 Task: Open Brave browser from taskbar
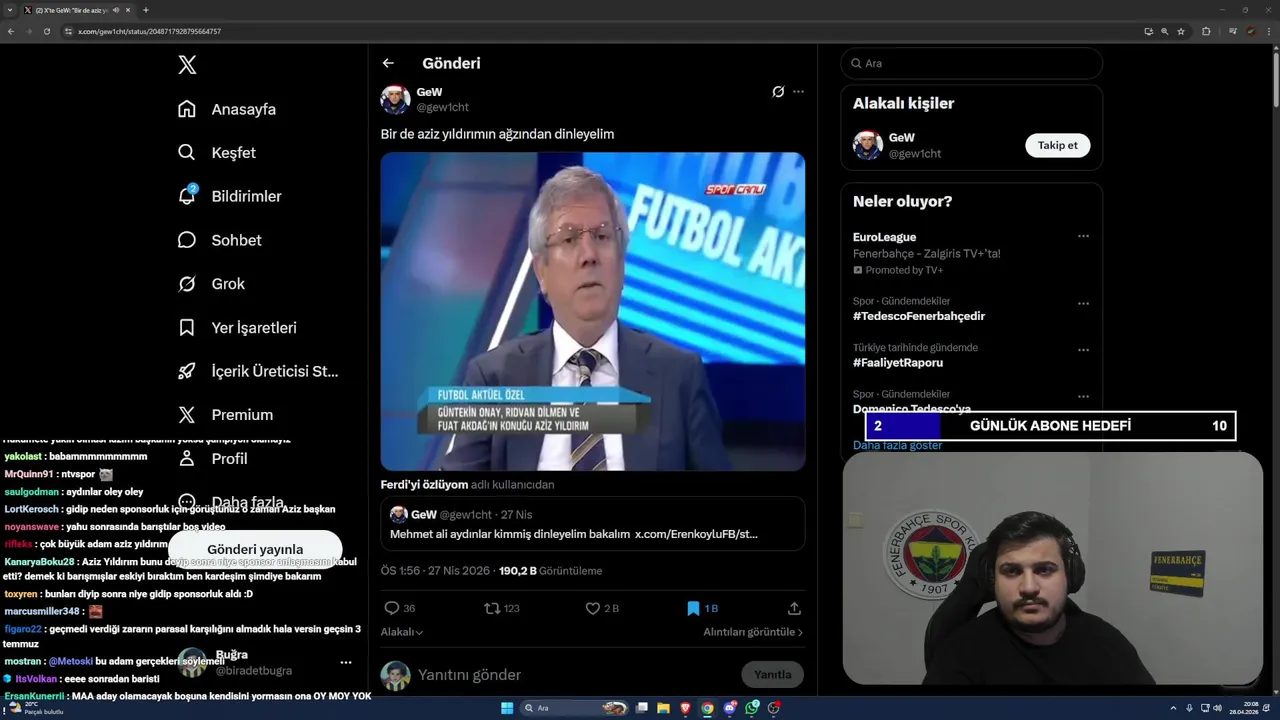[x=685, y=708]
